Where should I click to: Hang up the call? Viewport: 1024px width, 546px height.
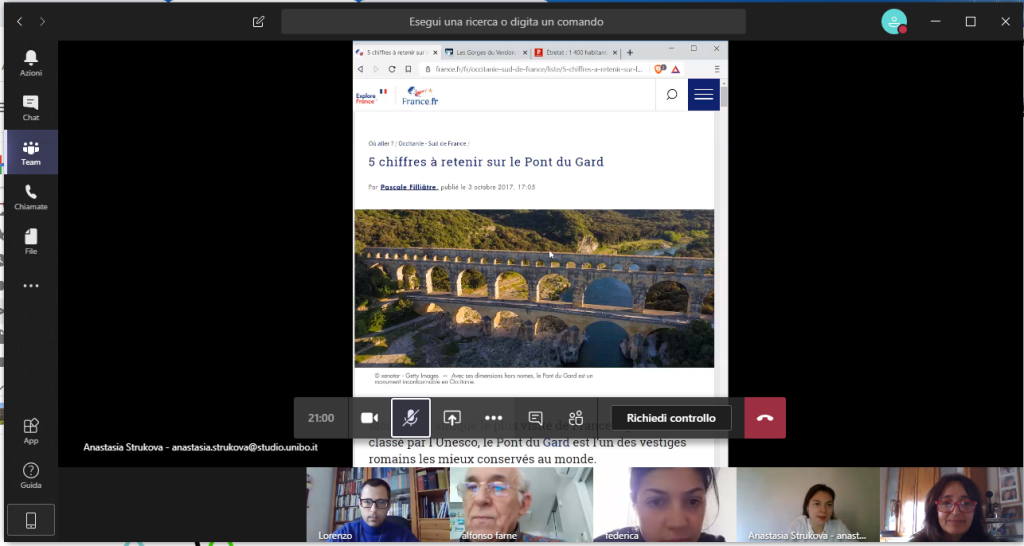point(765,418)
